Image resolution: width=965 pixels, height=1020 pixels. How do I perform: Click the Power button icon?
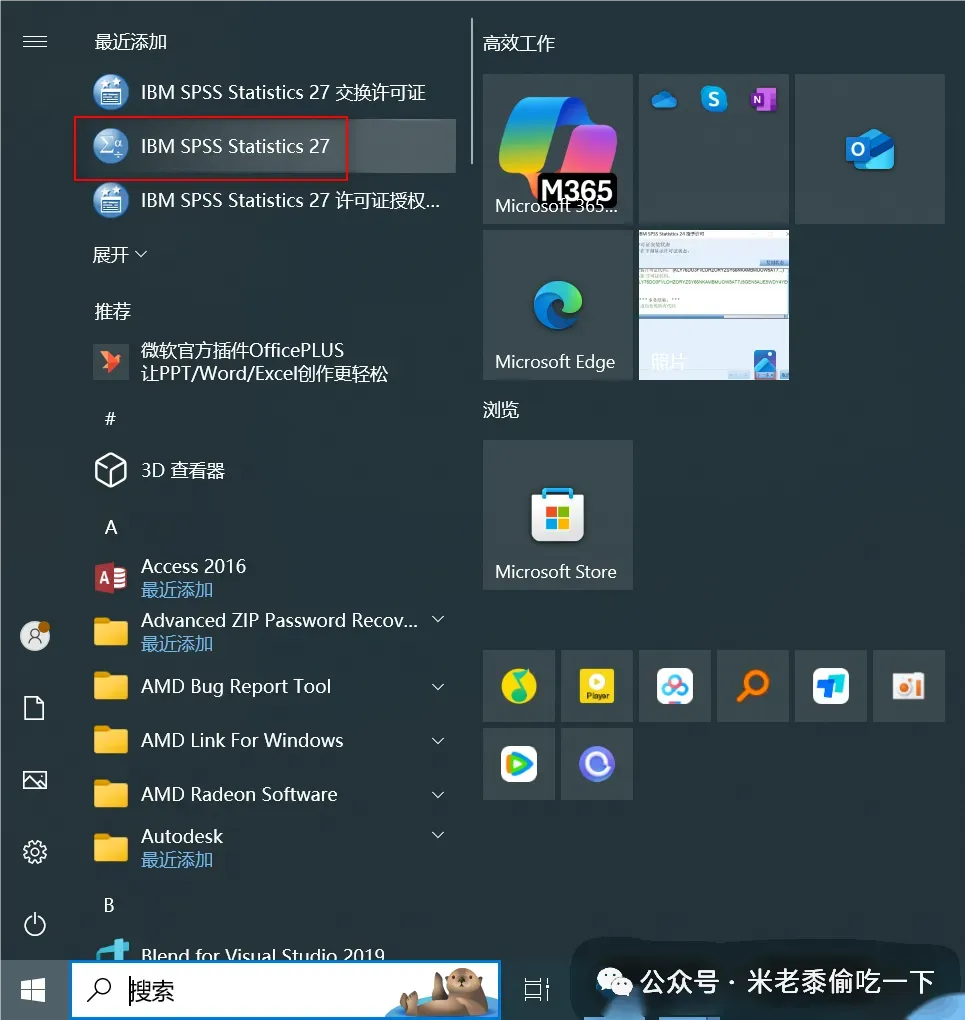pyautogui.click(x=34, y=924)
